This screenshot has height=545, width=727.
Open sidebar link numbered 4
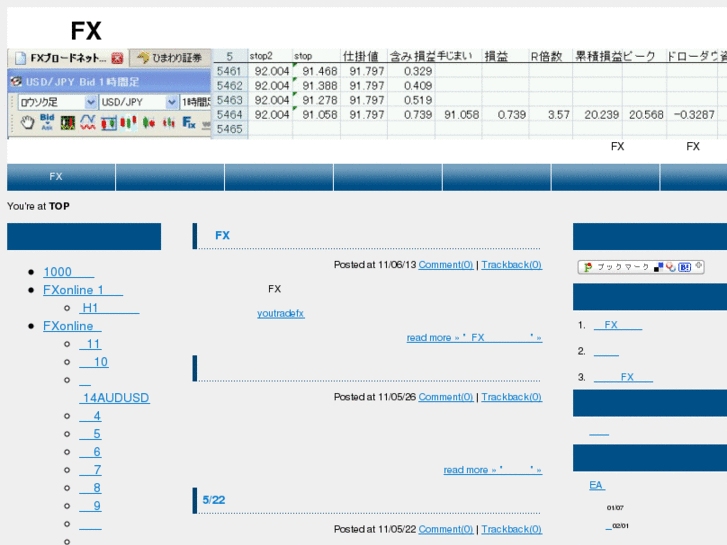click(90, 416)
